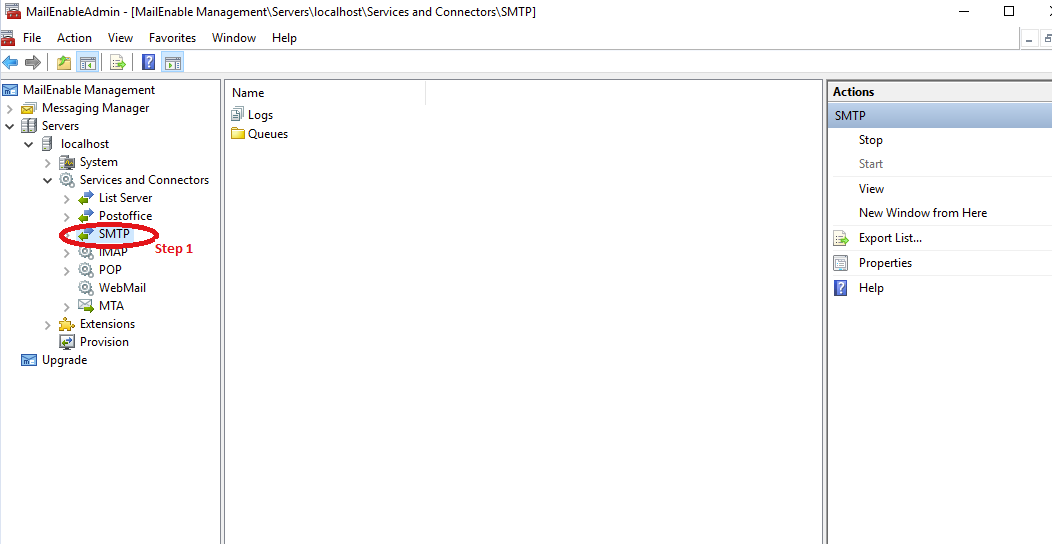Viewport: 1052px width, 544px height.
Task: Select WebMail label in tree
Action: point(122,288)
